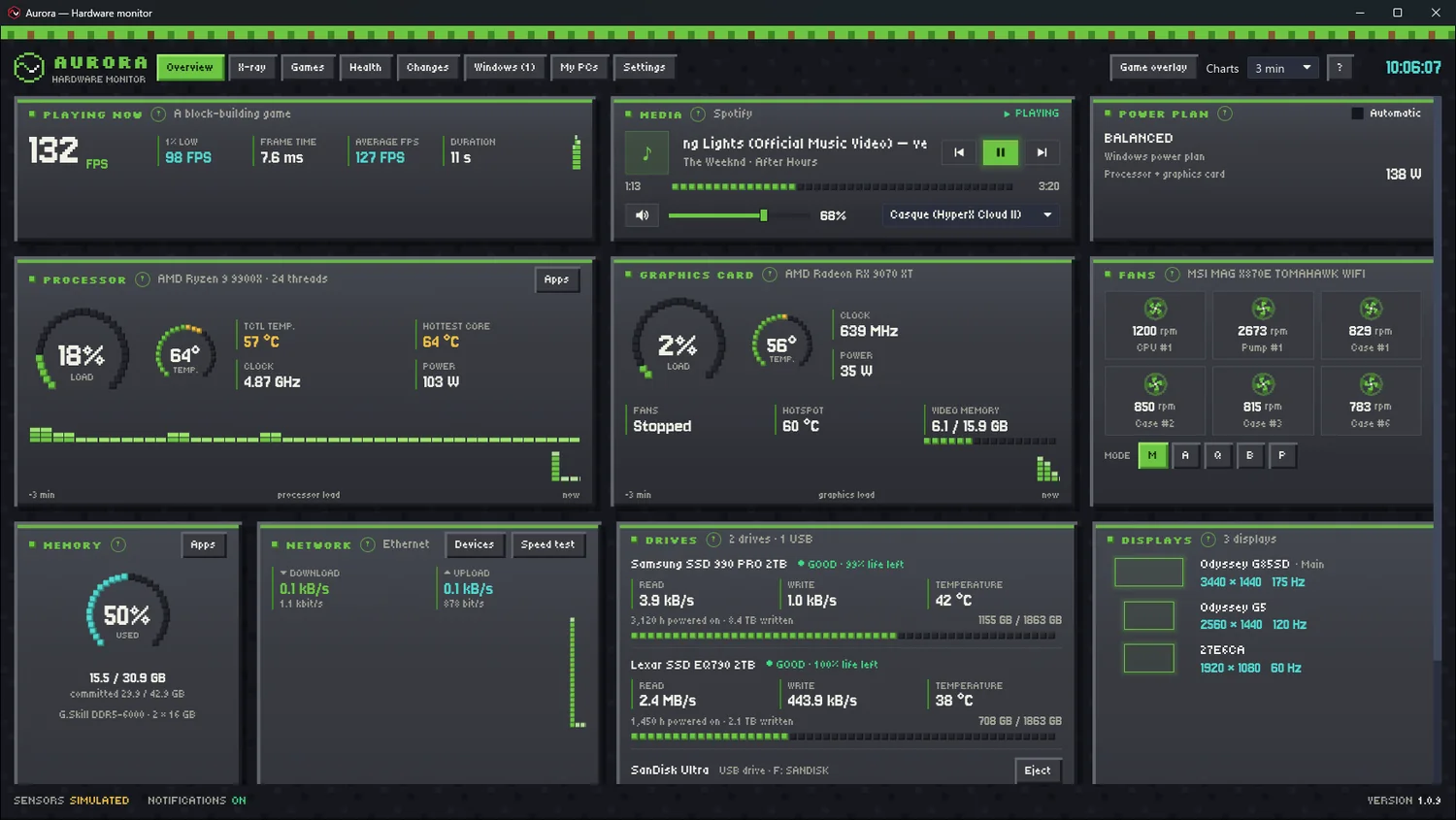The width and height of the screenshot is (1456, 820).
Task: Click the Case #3 fan icon
Action: [x=1263, y=384]
